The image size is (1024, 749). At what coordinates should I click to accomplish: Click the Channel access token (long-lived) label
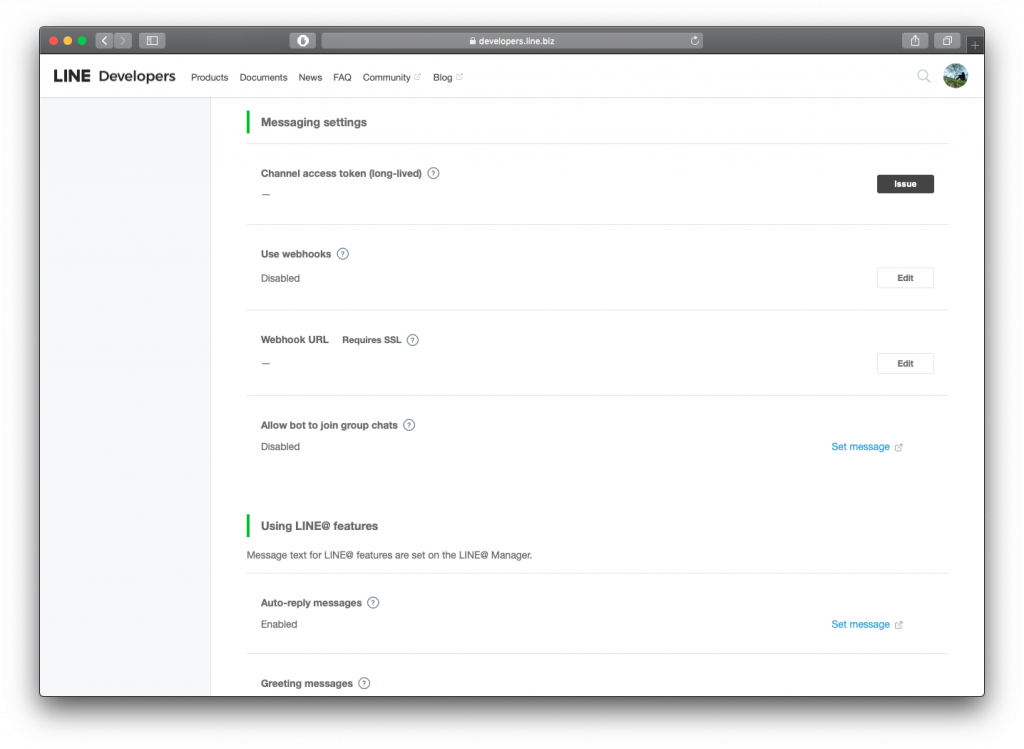(x=341, y=173)
